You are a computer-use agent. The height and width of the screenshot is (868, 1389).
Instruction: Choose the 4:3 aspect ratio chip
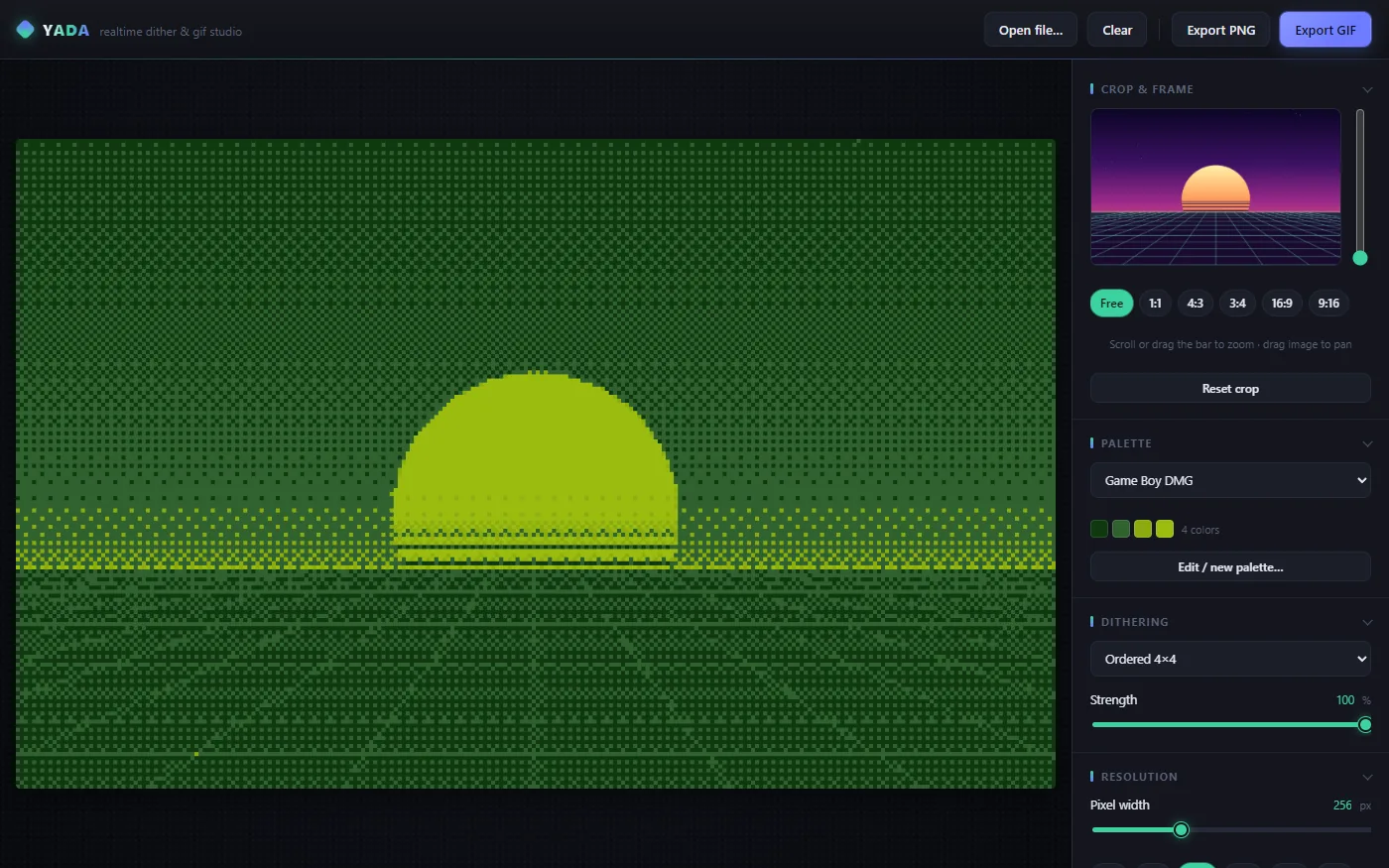[x=1196, y=304]
